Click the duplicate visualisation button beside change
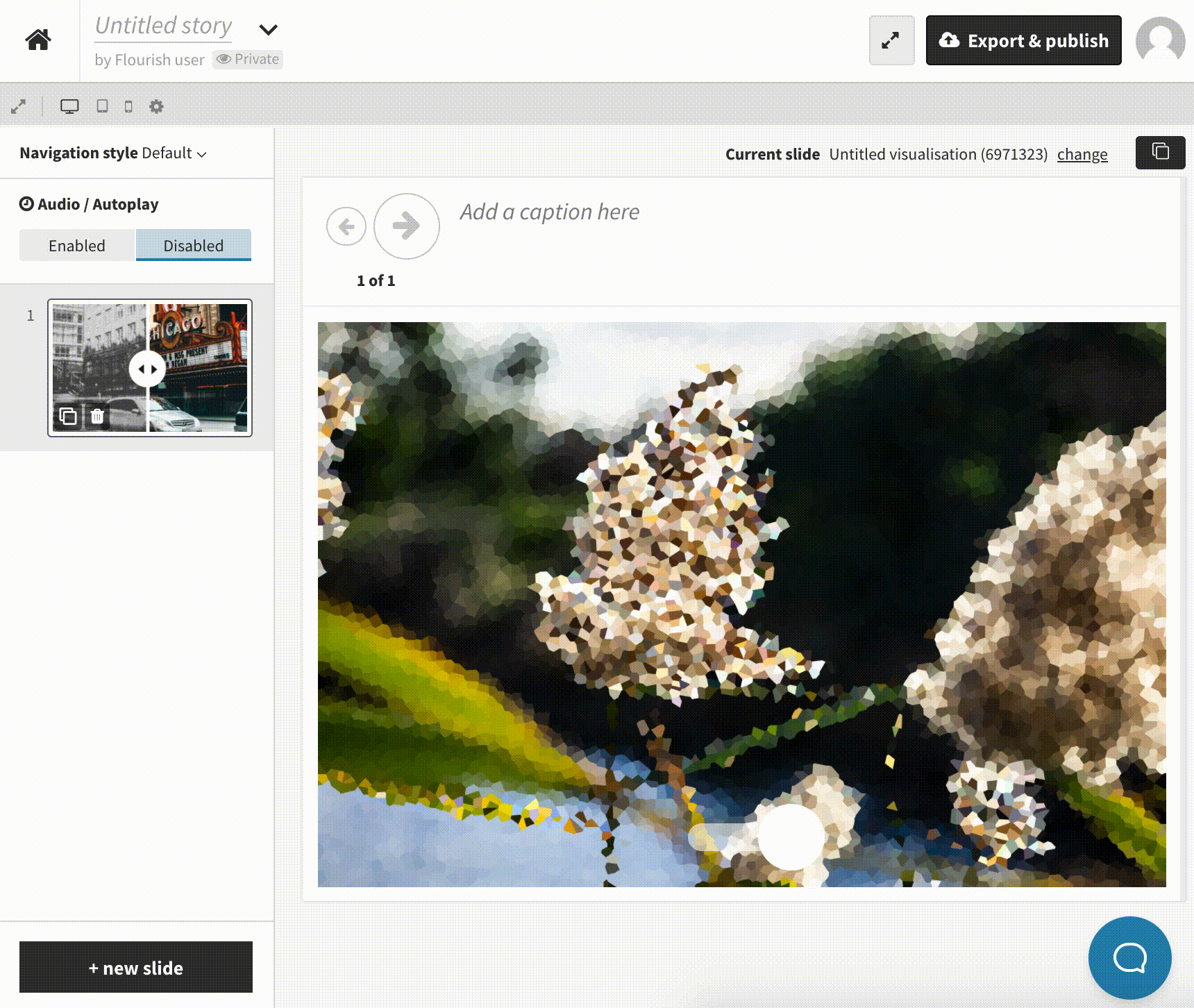The image size is (1194, 1008). point(1160,152)
